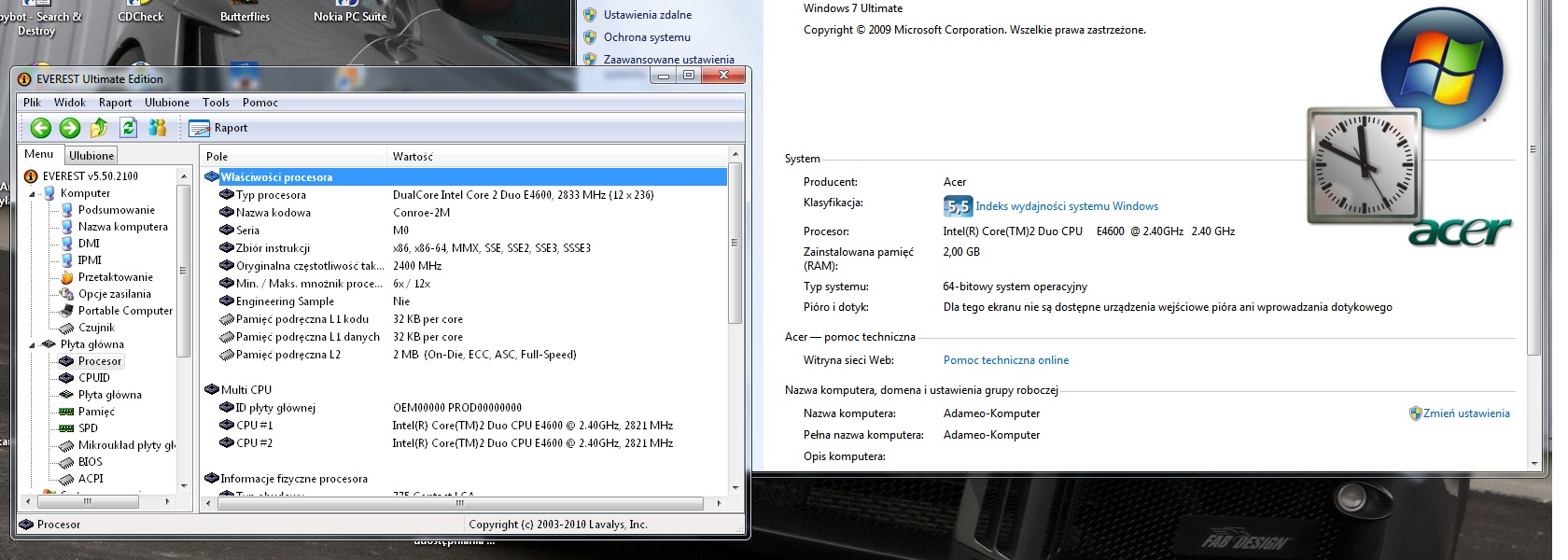1568x560 pixels.
Task: Click the Pole column header
Action: (293, 156)
